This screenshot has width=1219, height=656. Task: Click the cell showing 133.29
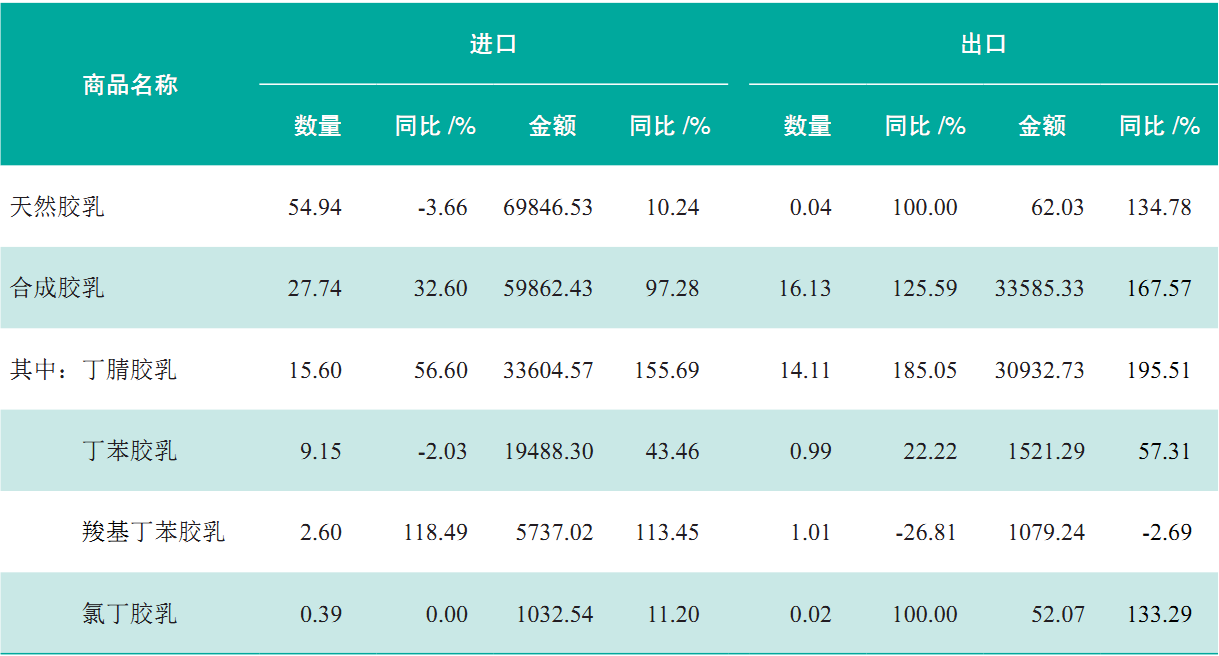[x=1159, y=614]
